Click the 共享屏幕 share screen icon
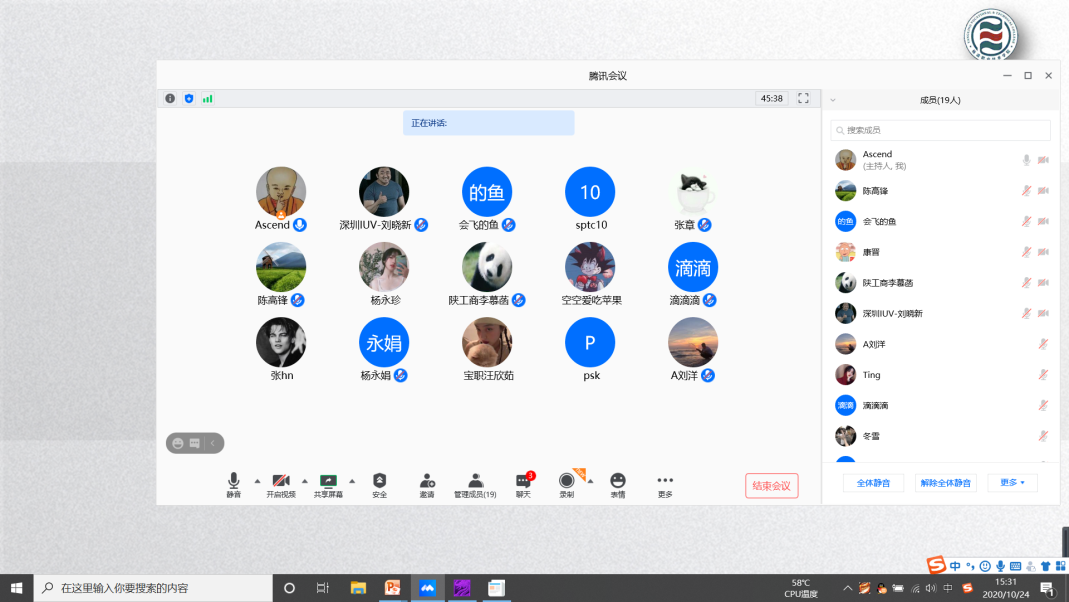The width and height of the screenshot is (1069, 602). 327,481
